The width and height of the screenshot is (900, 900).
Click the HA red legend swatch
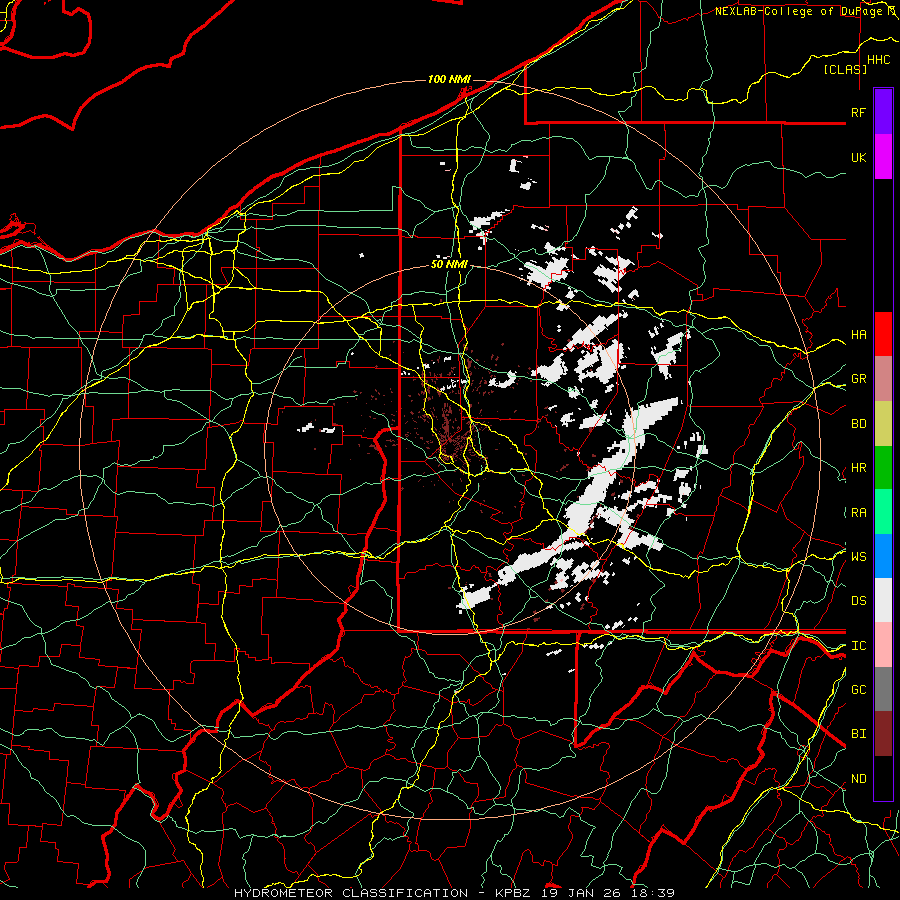coord(883,334)
